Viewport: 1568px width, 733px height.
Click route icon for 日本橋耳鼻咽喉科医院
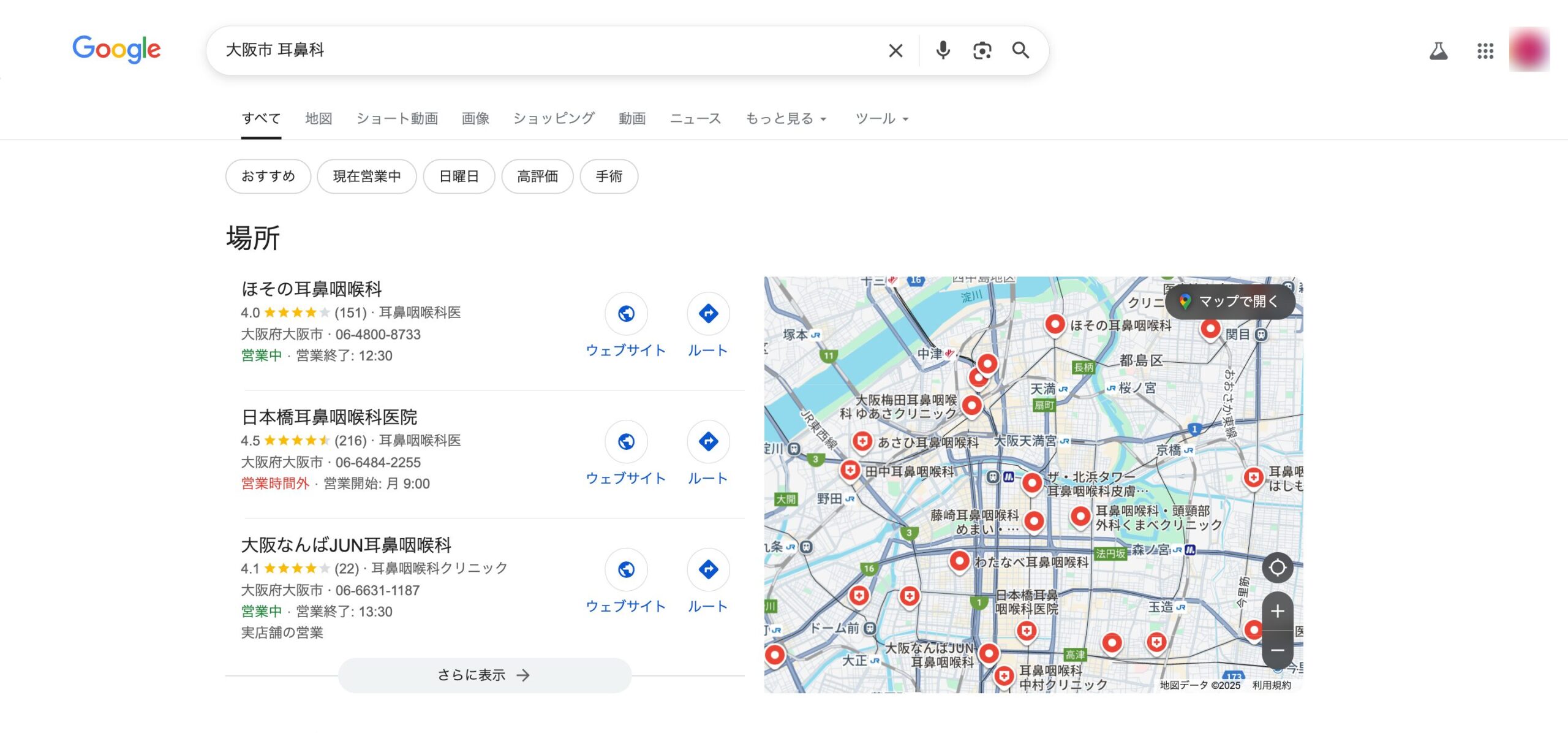pyautogui.click(x=708, y=441)
